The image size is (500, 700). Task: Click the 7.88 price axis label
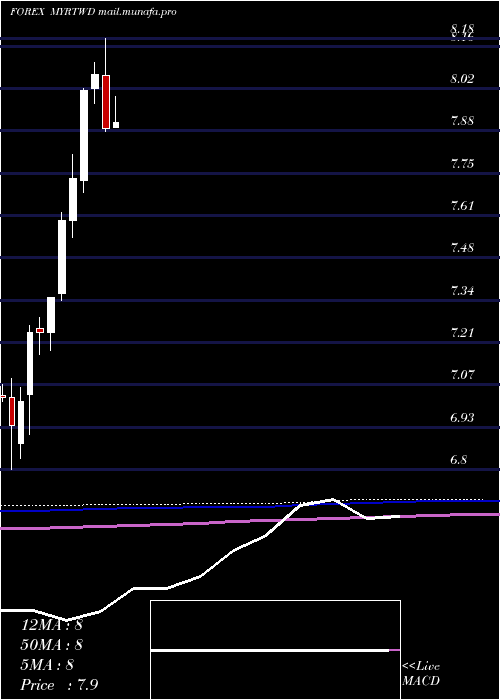[x=462, y=121]
